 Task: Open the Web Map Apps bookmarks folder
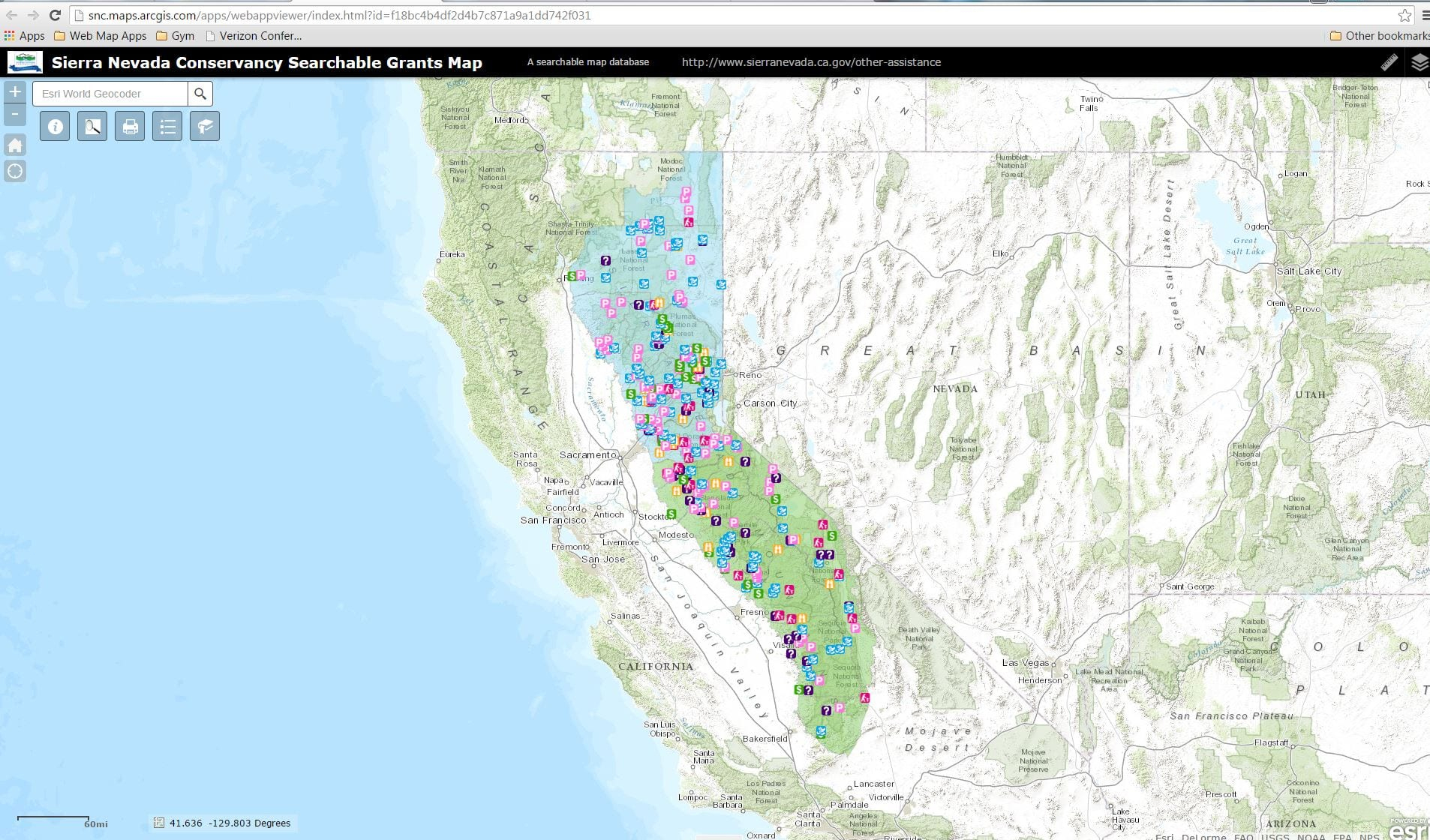point(101,36)
